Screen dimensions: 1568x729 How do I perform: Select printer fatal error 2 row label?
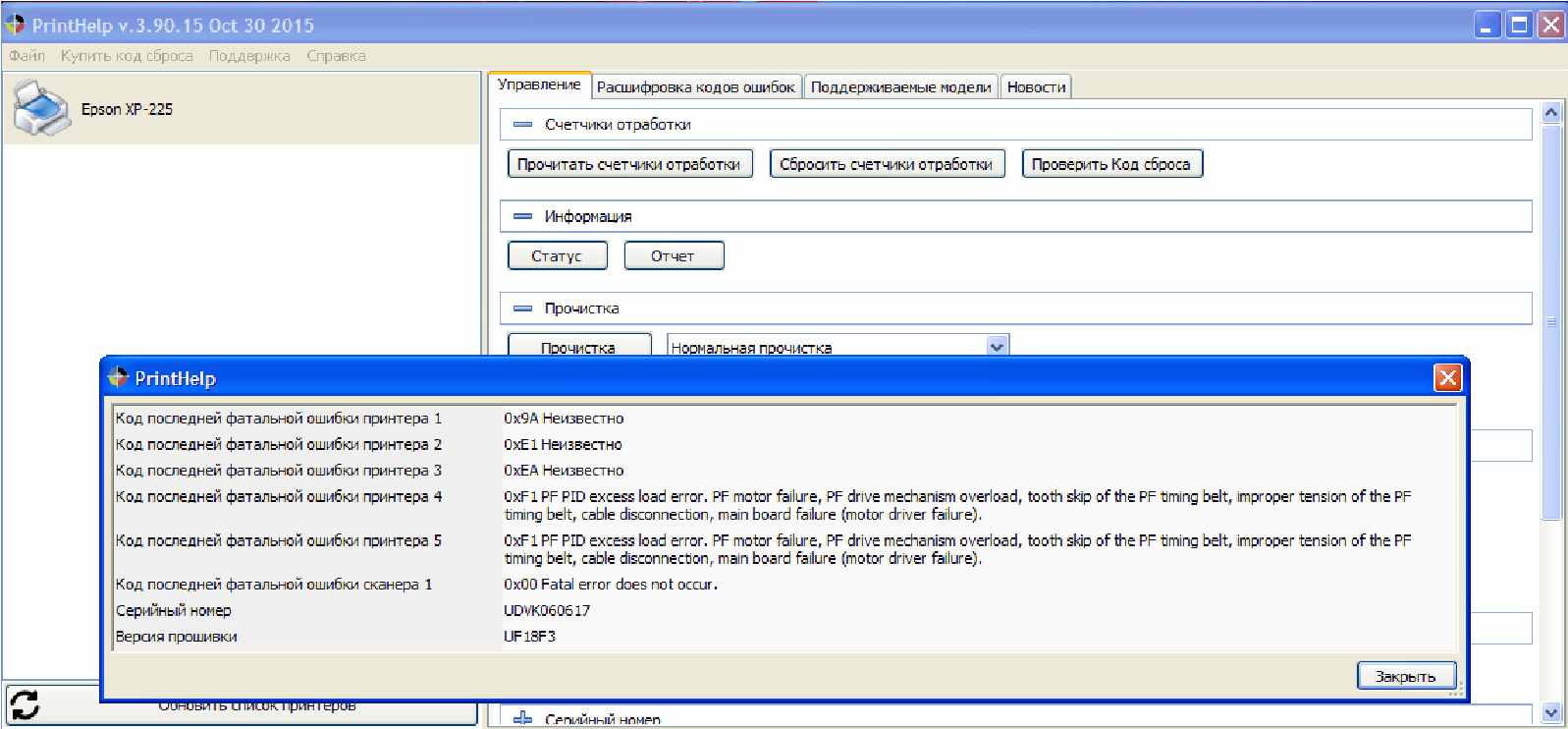pyautogui.click(x=279, y=444)
